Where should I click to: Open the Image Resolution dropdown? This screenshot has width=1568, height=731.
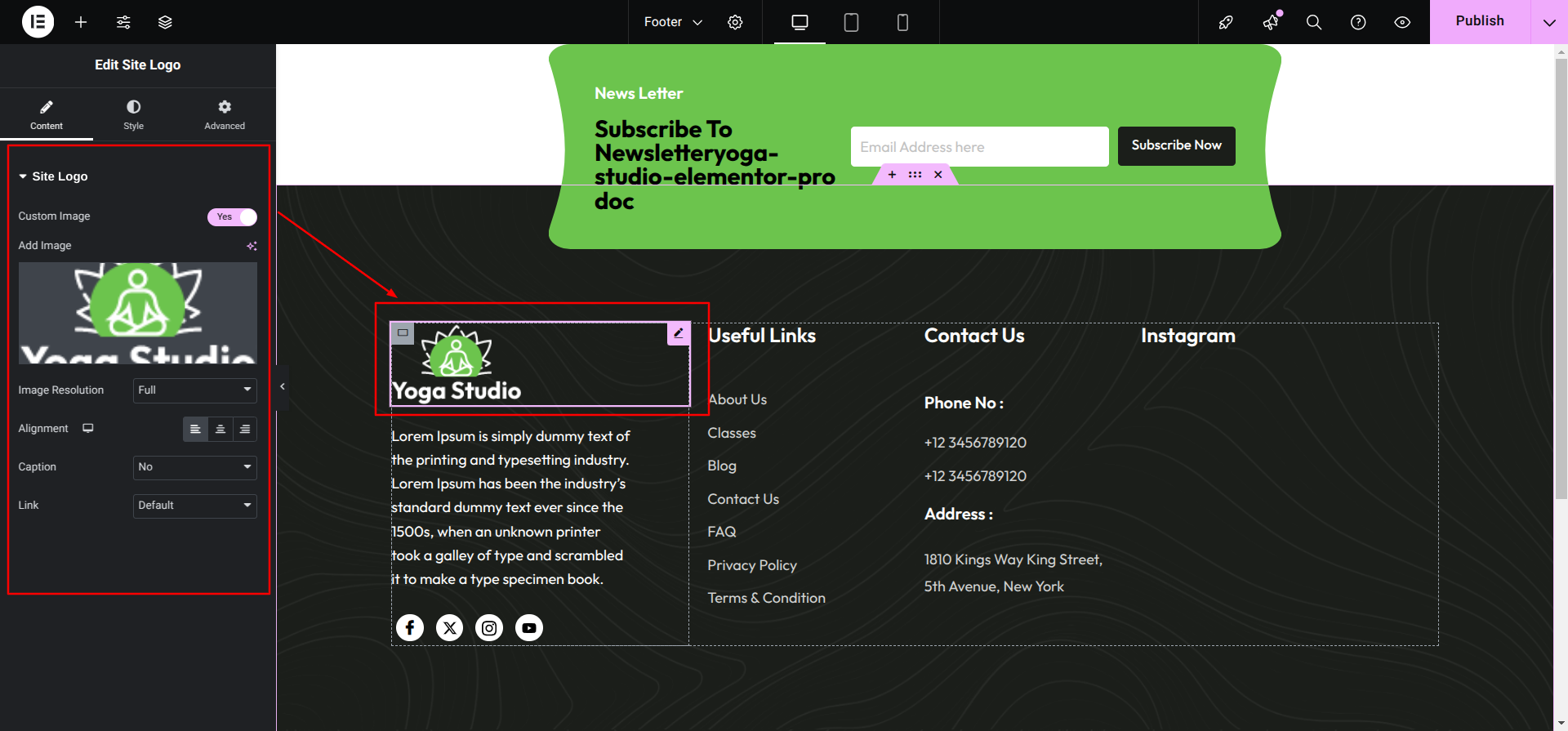195,390
